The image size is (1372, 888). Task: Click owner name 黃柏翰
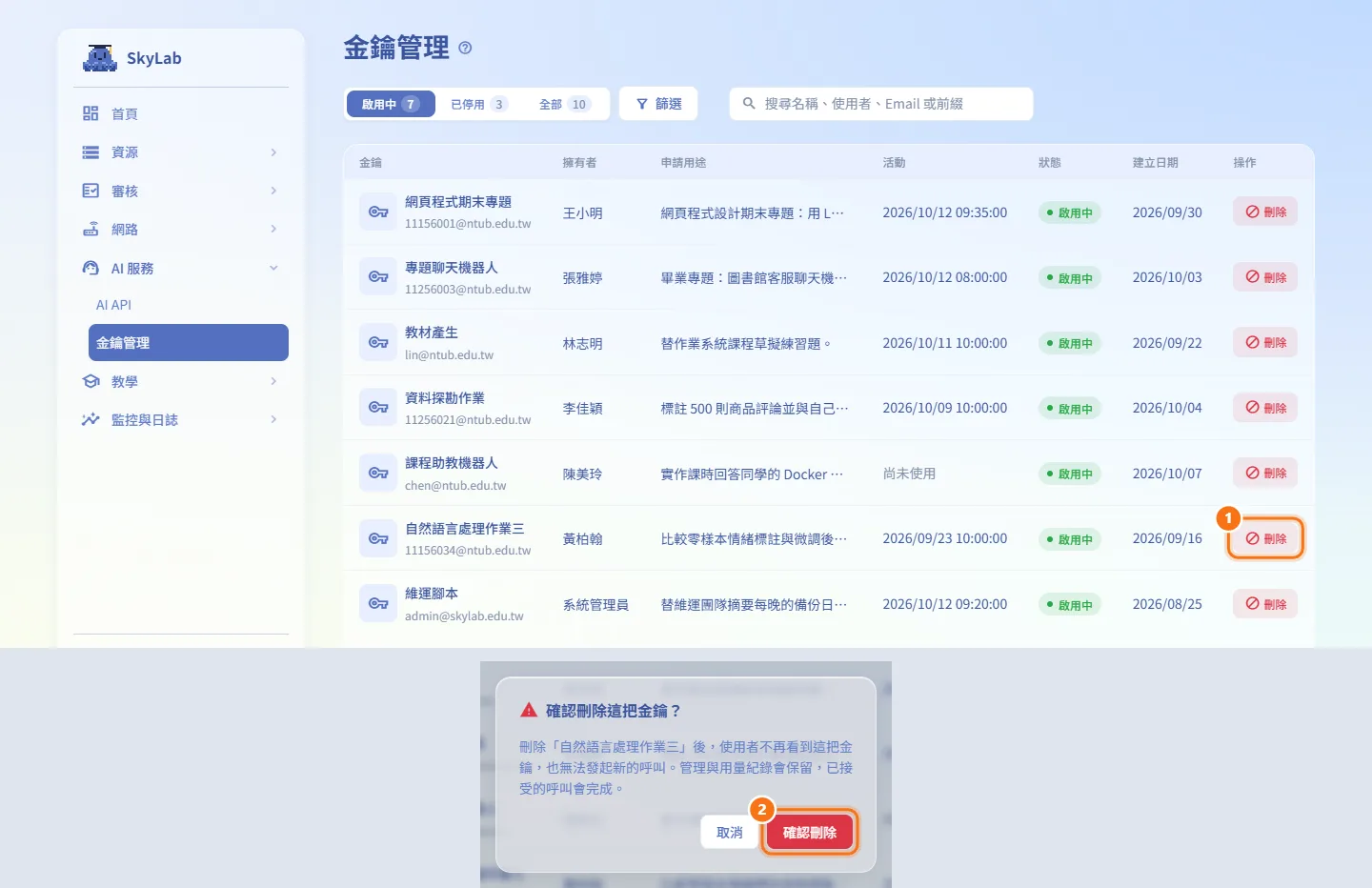tap(582, 539)
